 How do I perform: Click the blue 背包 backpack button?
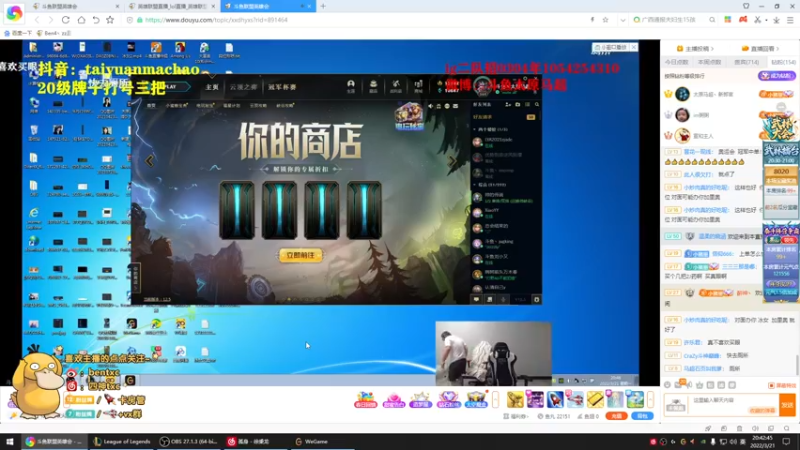pyautogui.click(x=642, y=416)
